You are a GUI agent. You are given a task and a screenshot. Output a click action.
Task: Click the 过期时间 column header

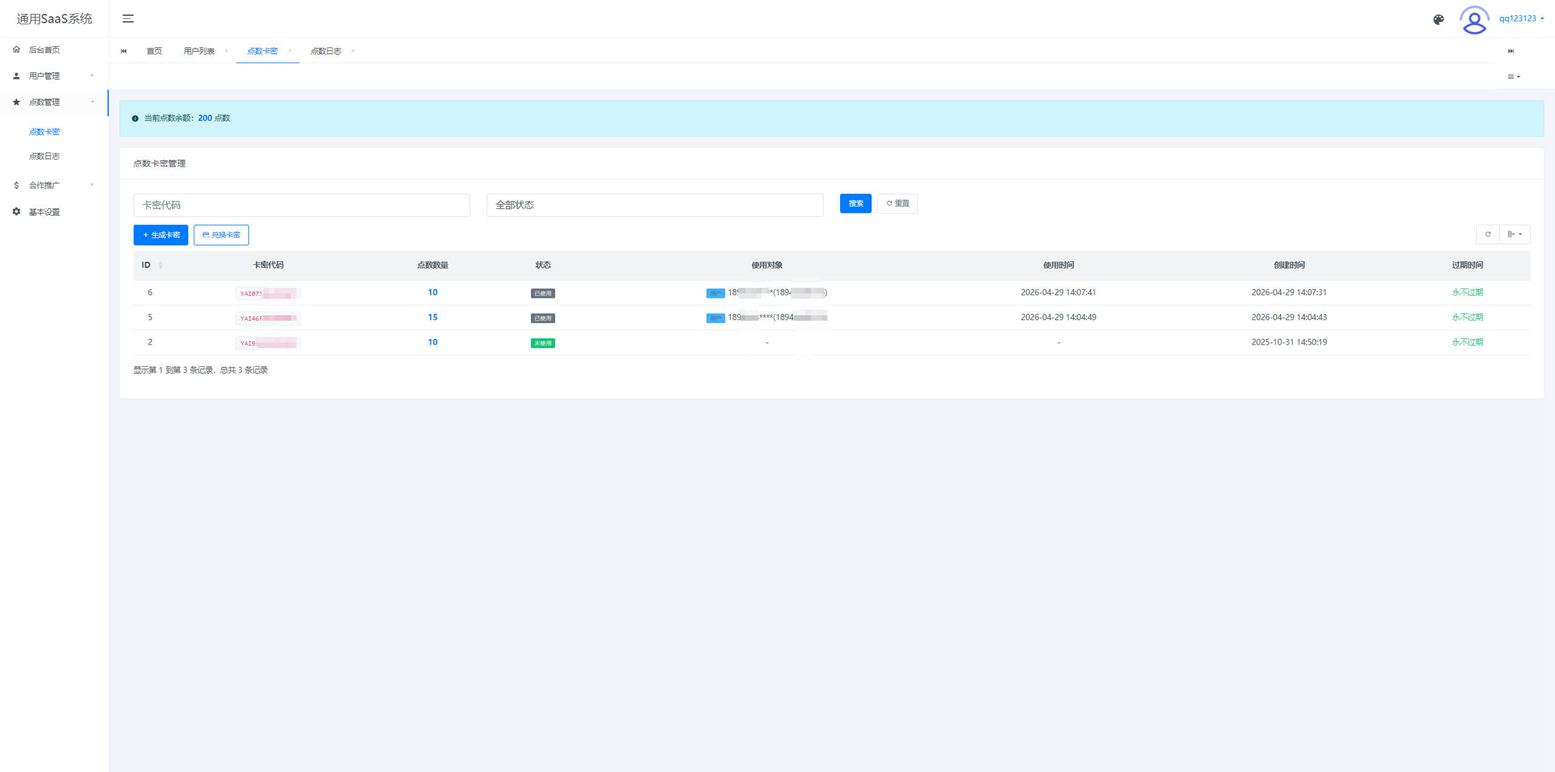tap(1467, 265)
